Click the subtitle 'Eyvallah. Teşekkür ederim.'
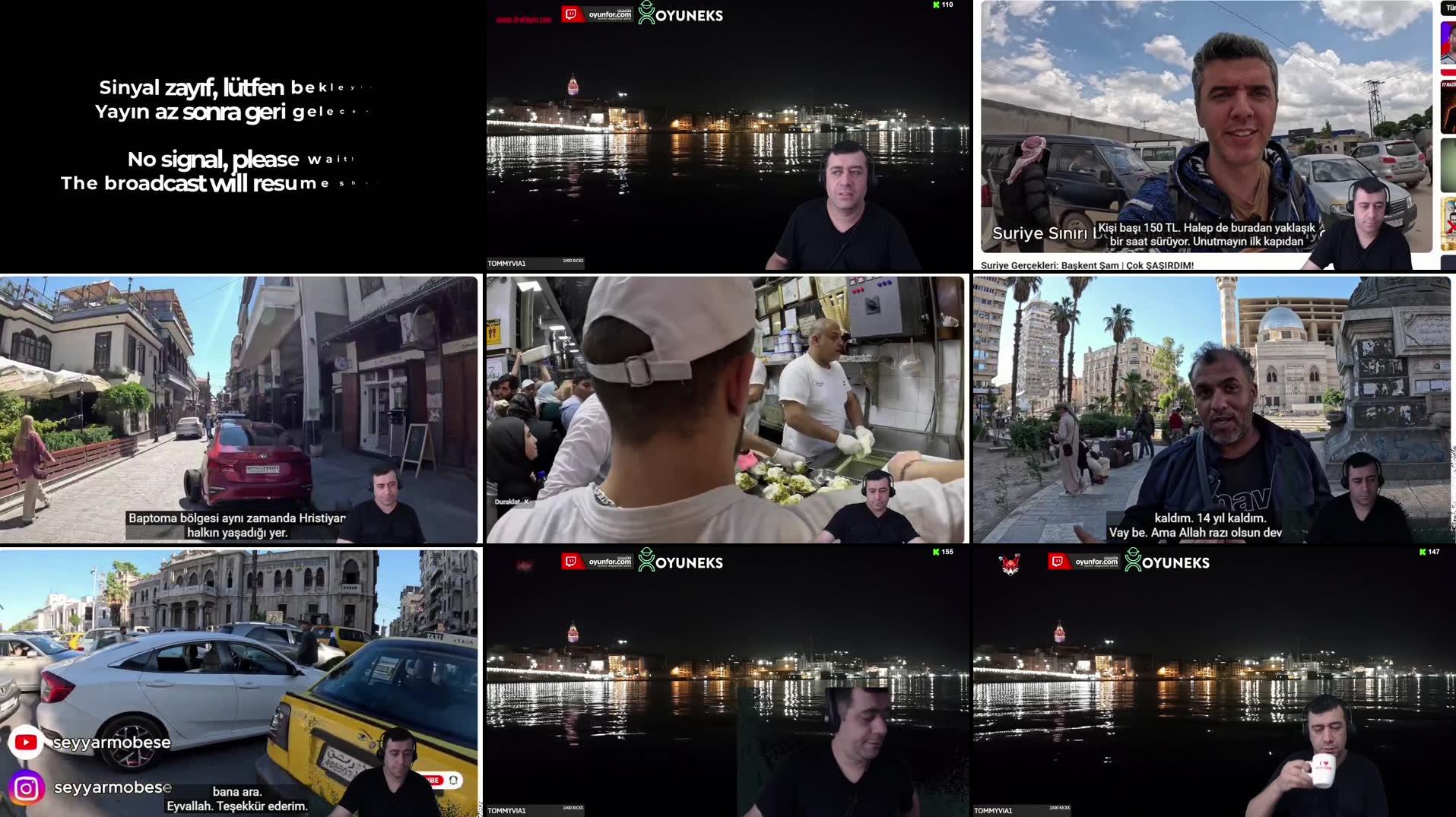Image resolution: width=1456 pixels, height=817 pixels. coord(237,806)
